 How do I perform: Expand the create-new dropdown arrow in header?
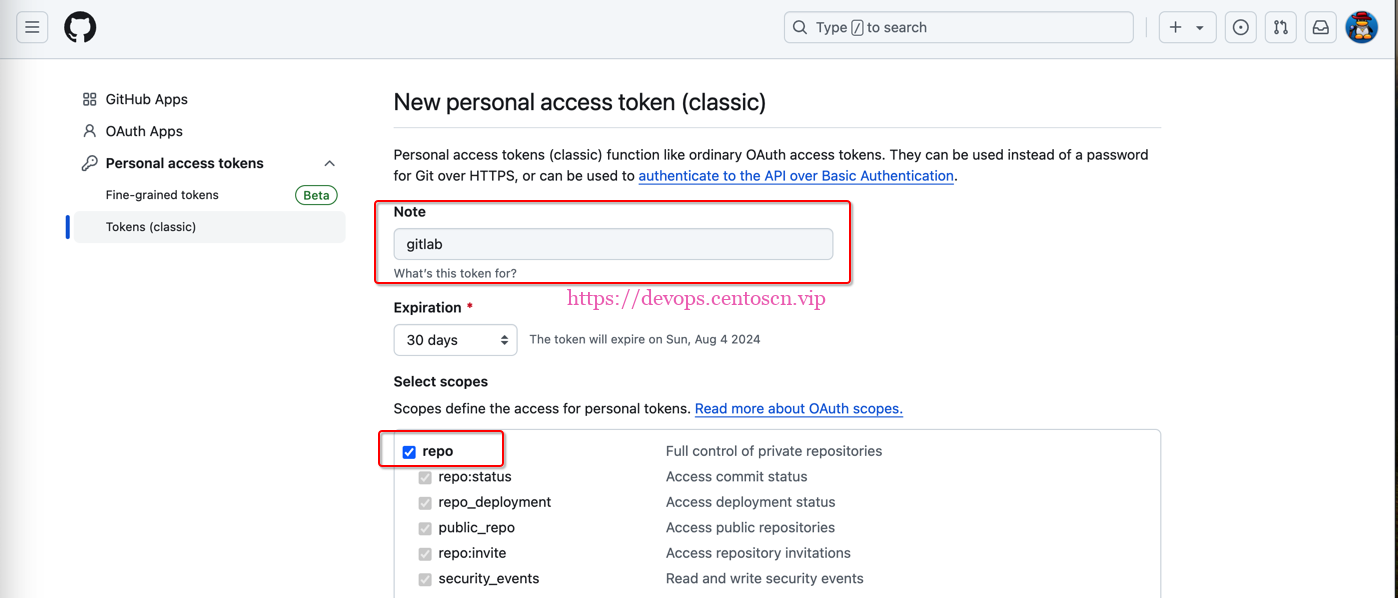click(x=1200, y=28)
